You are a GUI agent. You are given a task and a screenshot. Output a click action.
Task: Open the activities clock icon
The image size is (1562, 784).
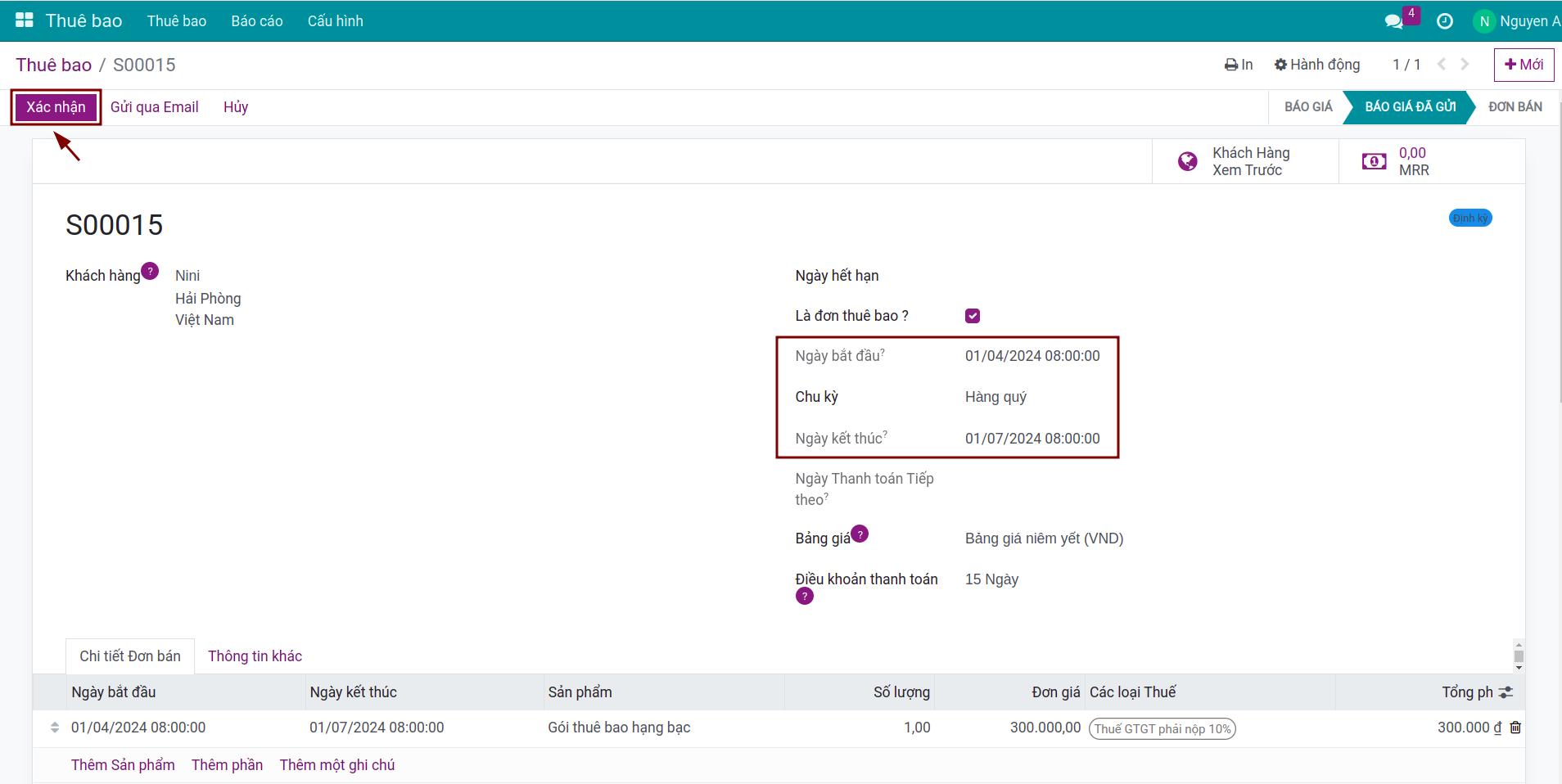(1445, 21)
